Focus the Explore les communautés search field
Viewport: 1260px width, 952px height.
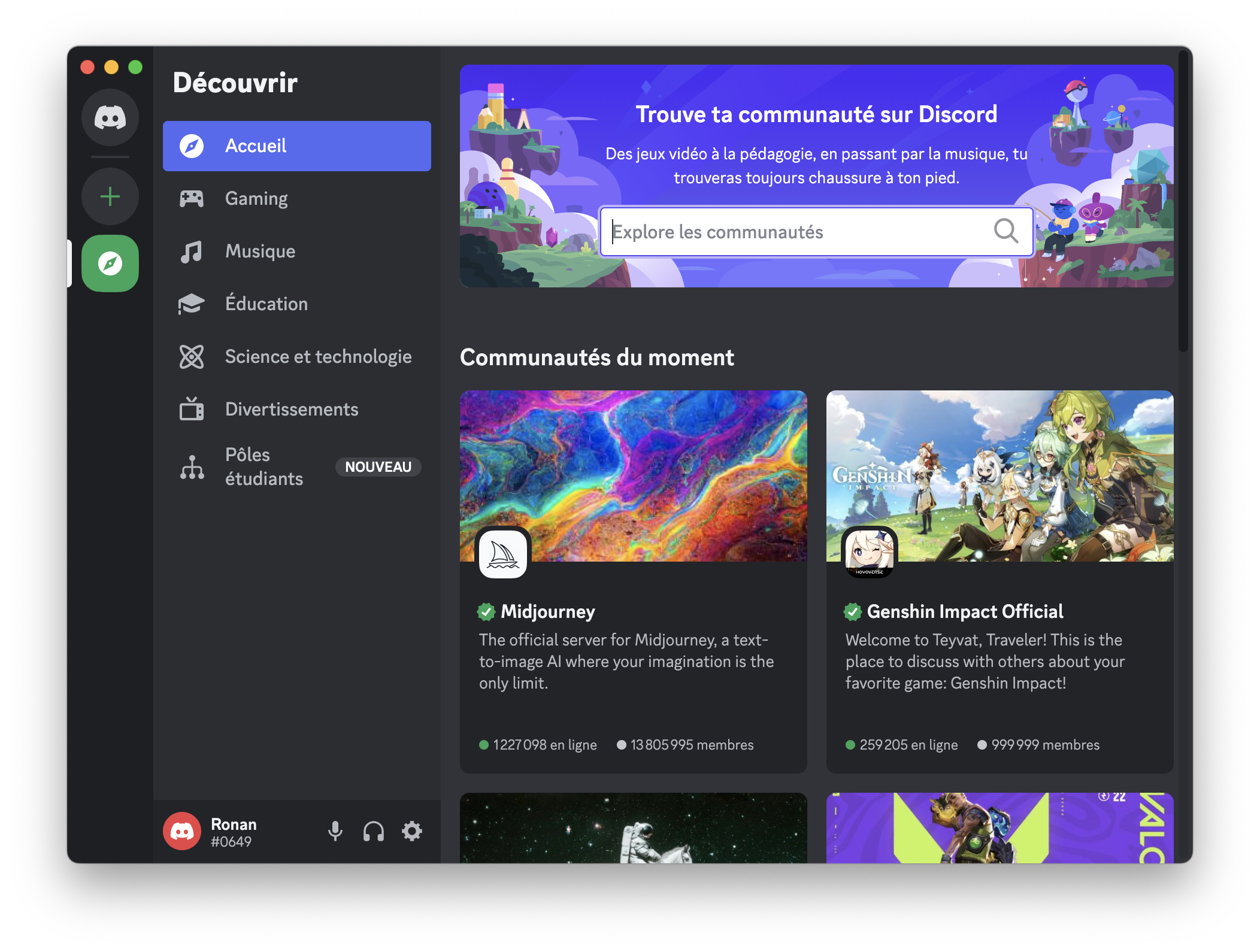[x=817, y=232]
